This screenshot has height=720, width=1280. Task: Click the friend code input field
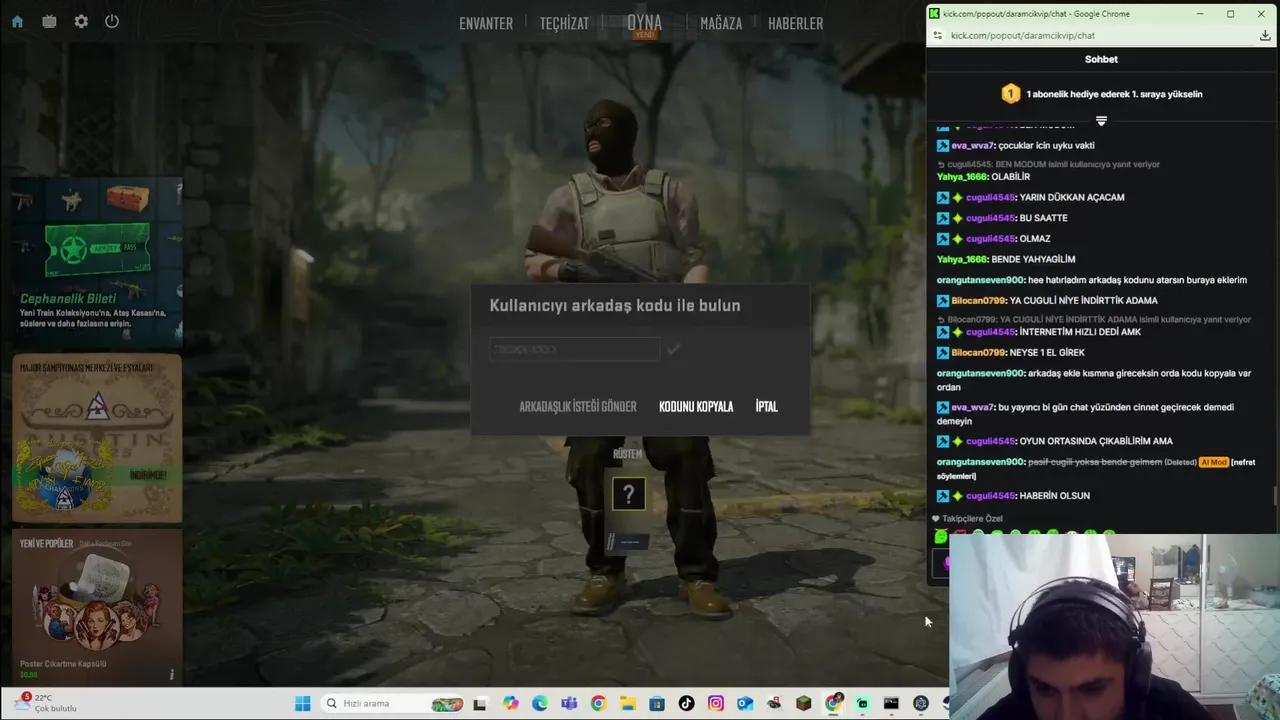pyautogui.click(x=575, y=349)
